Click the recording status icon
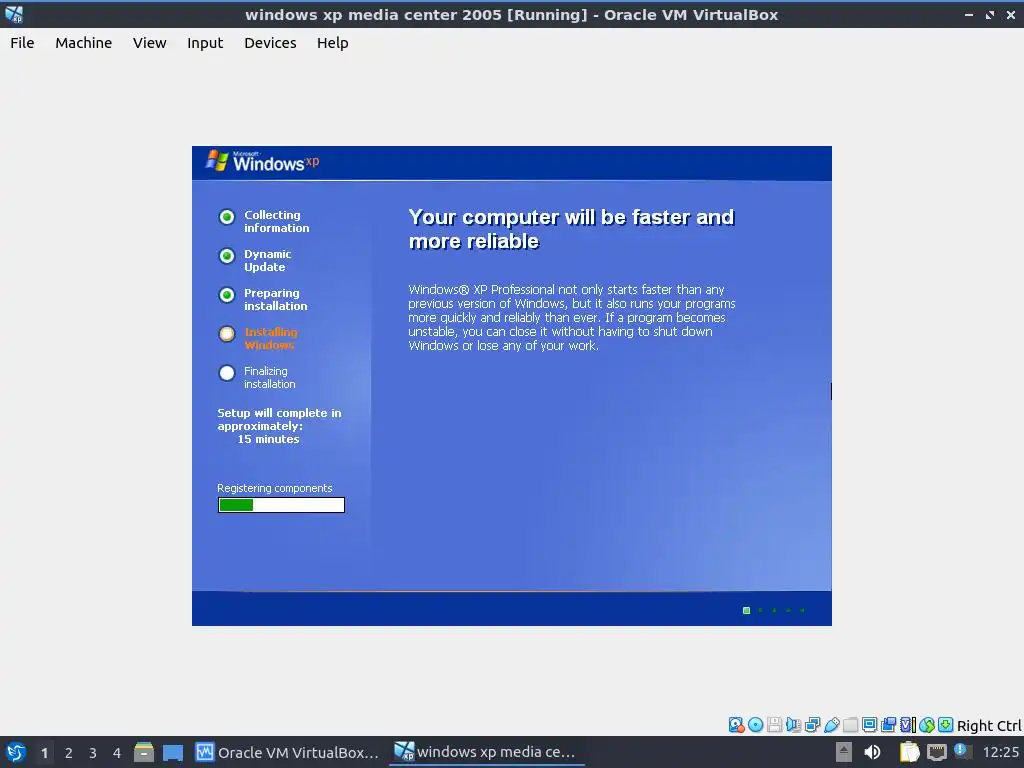This screenshot has width=1024, height=768. [888, 725]
